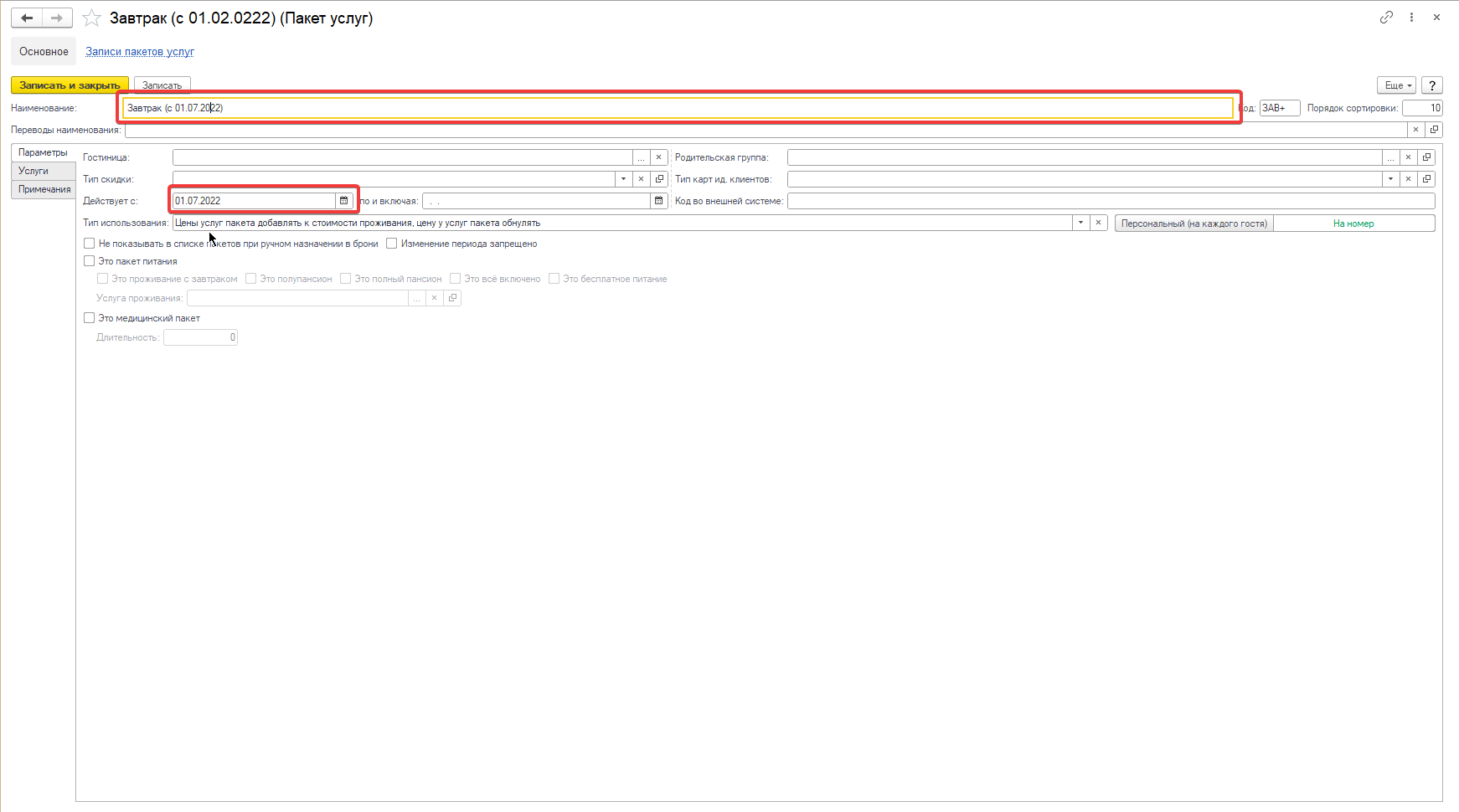Open the Услуга проживания item form
The width and height of the screenshot is (1459, 812).
tap(452, 298)
